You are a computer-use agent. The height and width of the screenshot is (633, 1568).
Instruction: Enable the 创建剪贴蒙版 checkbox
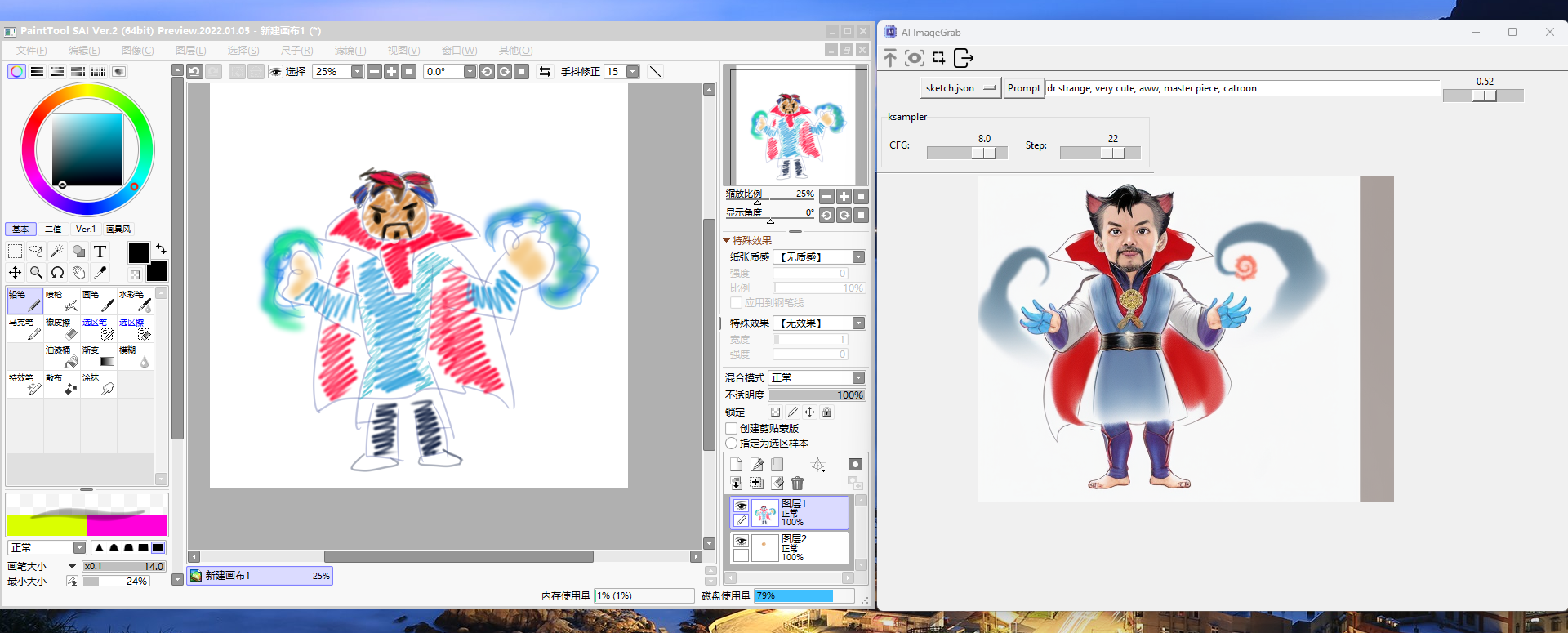pyautogui.click(x=732, y=429)
